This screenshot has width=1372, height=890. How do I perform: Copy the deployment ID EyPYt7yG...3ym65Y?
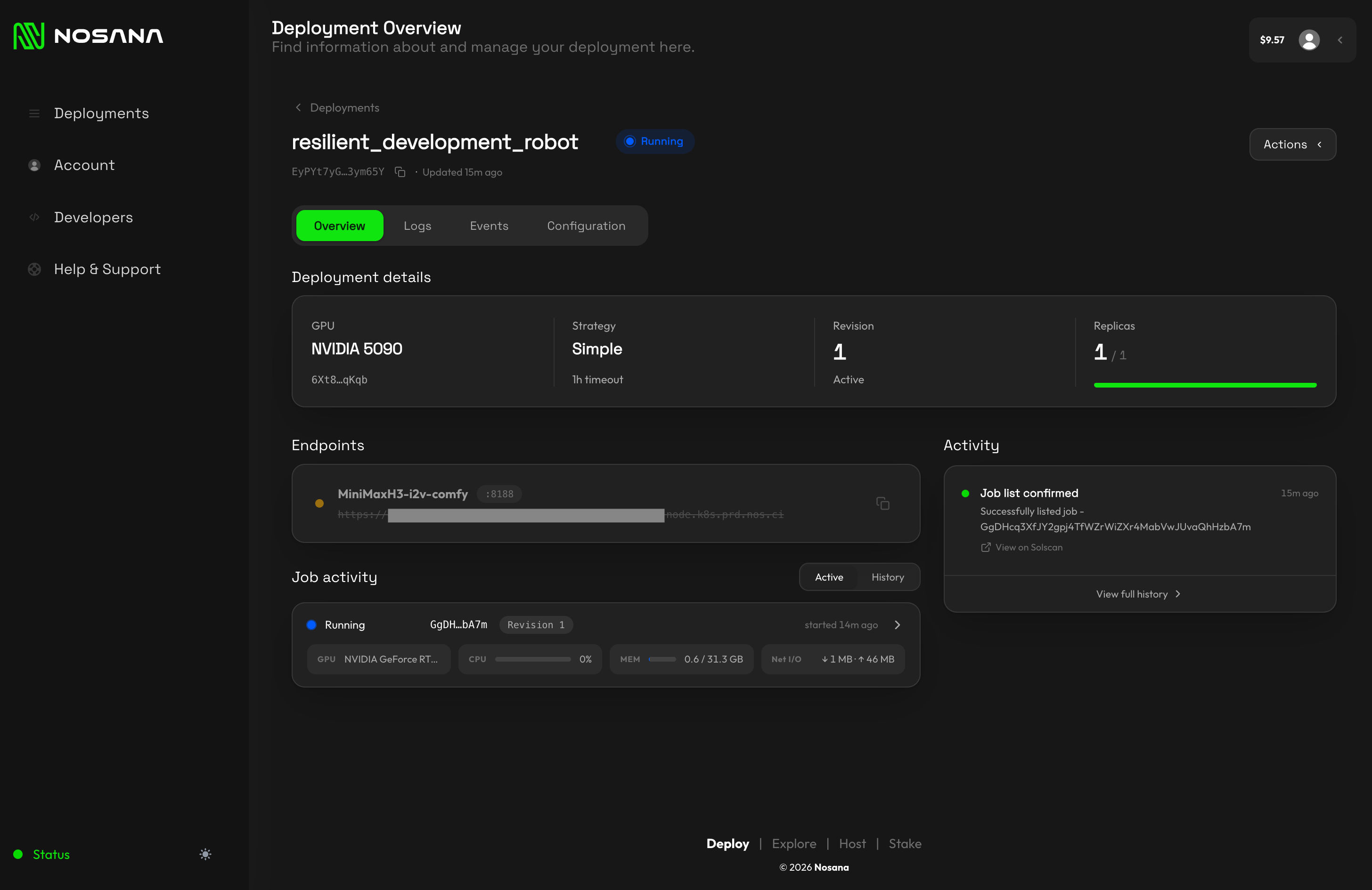[400, 172]
